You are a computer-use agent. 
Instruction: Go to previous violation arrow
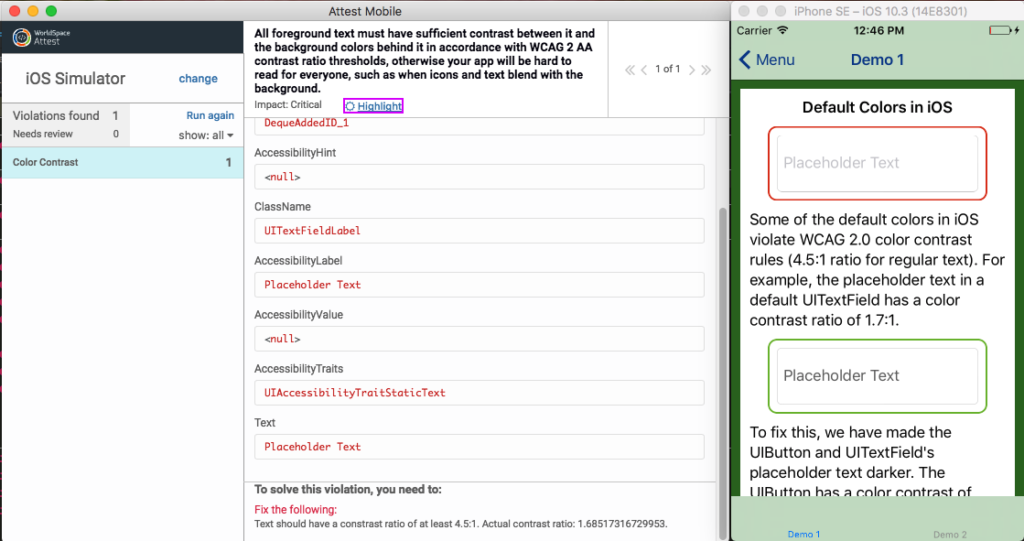pos(644,69)
